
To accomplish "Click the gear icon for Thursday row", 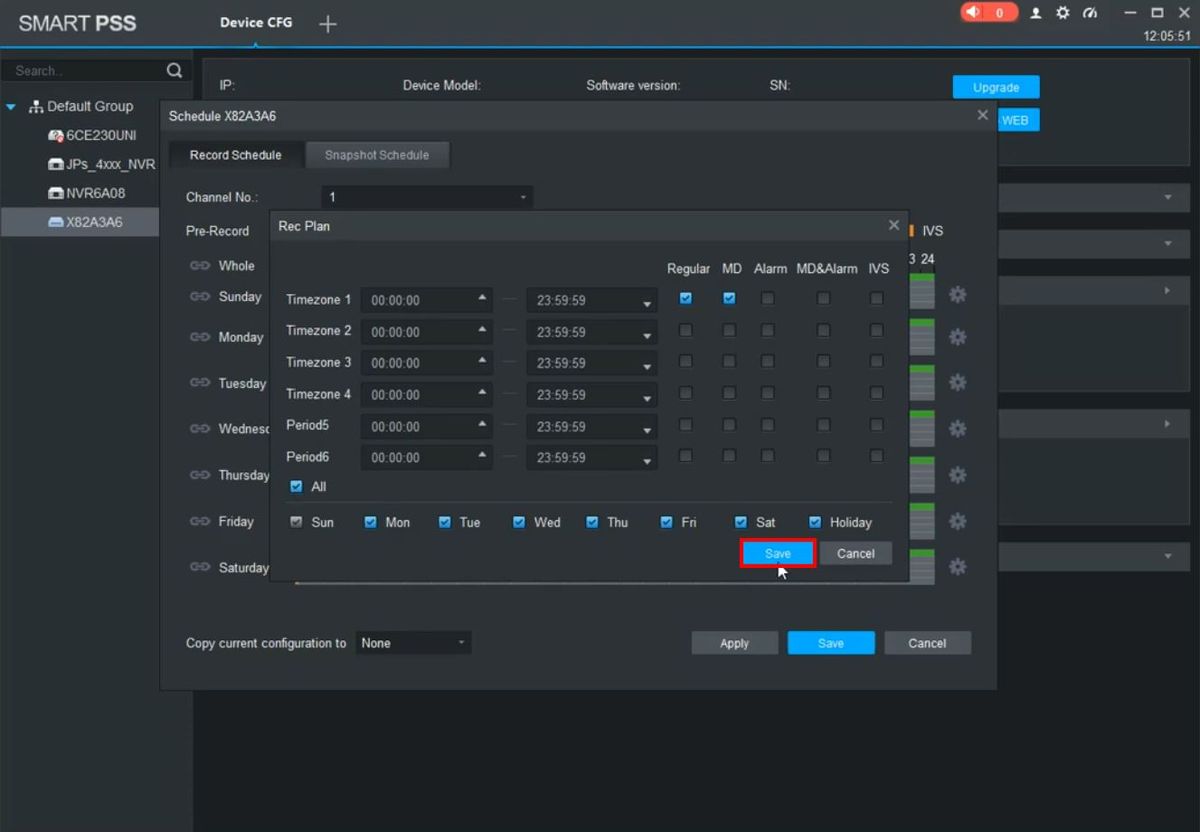I will point(957,475).
